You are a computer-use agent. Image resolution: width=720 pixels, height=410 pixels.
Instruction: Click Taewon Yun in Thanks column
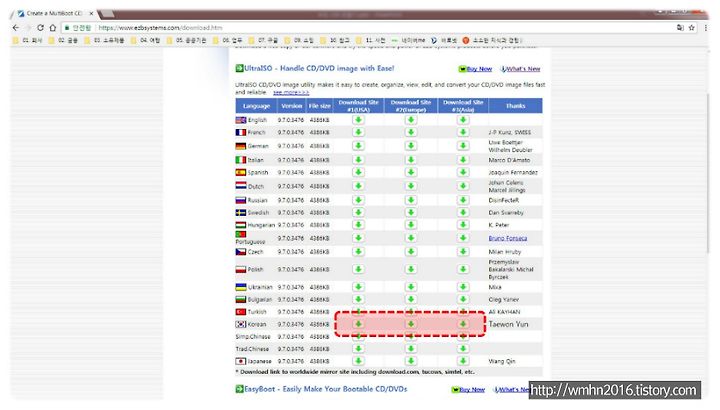coord(508,324)
